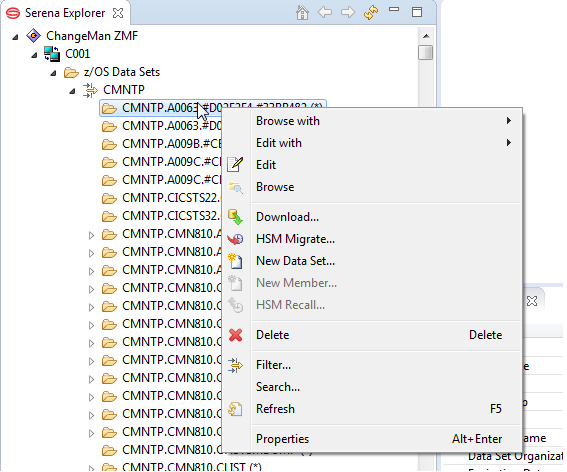This screenshot has height=472, width=567.
Task: Click the Download green arrow icon
Action: pyautogui.click(x=235, y=217)
